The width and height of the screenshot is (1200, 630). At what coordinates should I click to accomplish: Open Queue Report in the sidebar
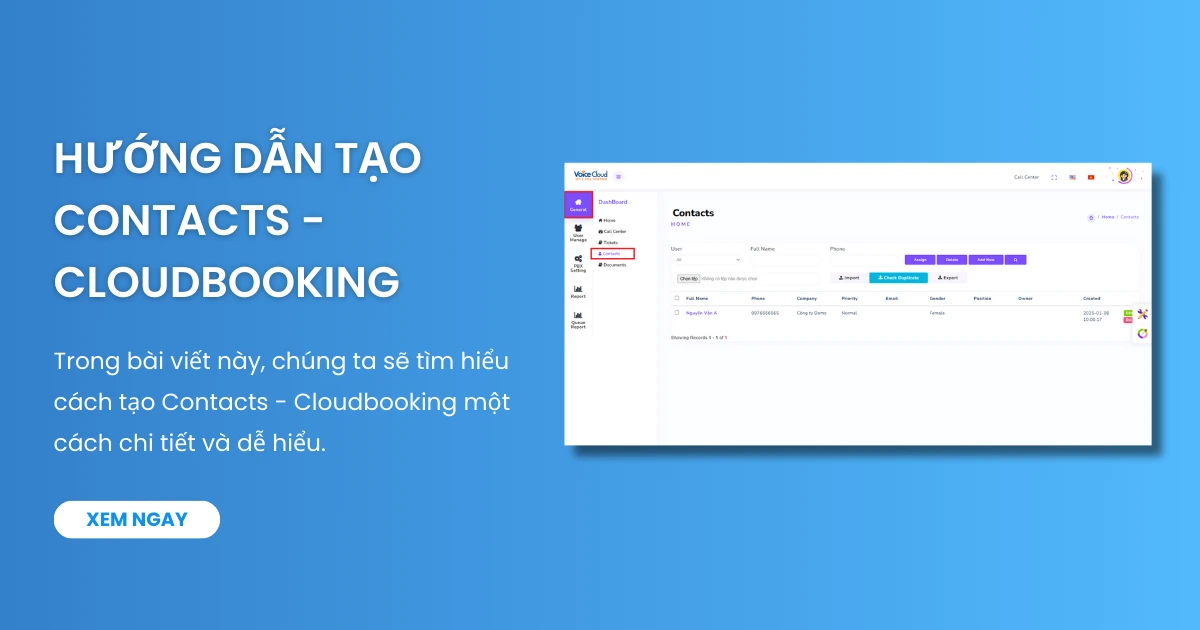click(578, 320)
